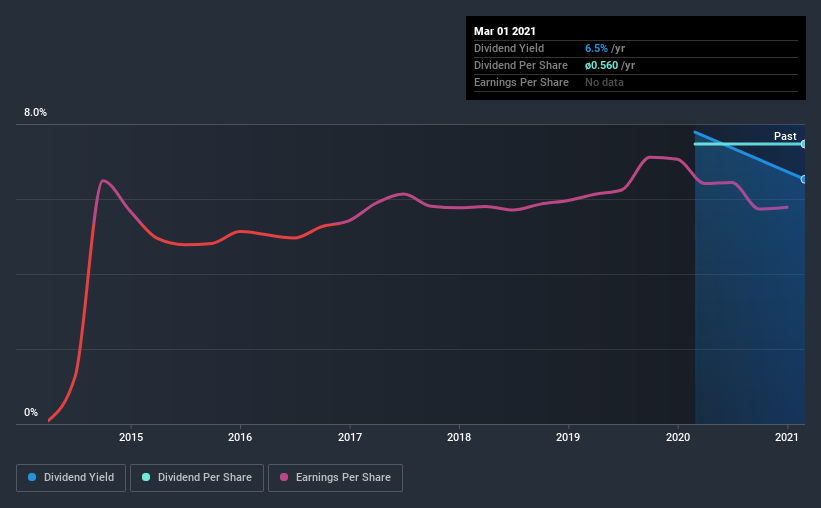Click the 8.0% y-axis label
This screenshot has height=508, width=821.
point(35,112)
